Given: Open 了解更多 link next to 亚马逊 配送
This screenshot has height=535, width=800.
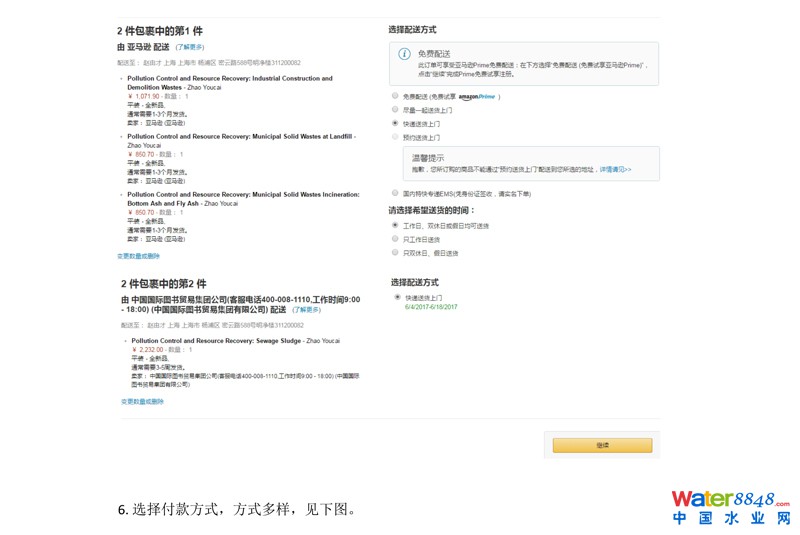Looking at the screenshot, I should pos(189,47).
